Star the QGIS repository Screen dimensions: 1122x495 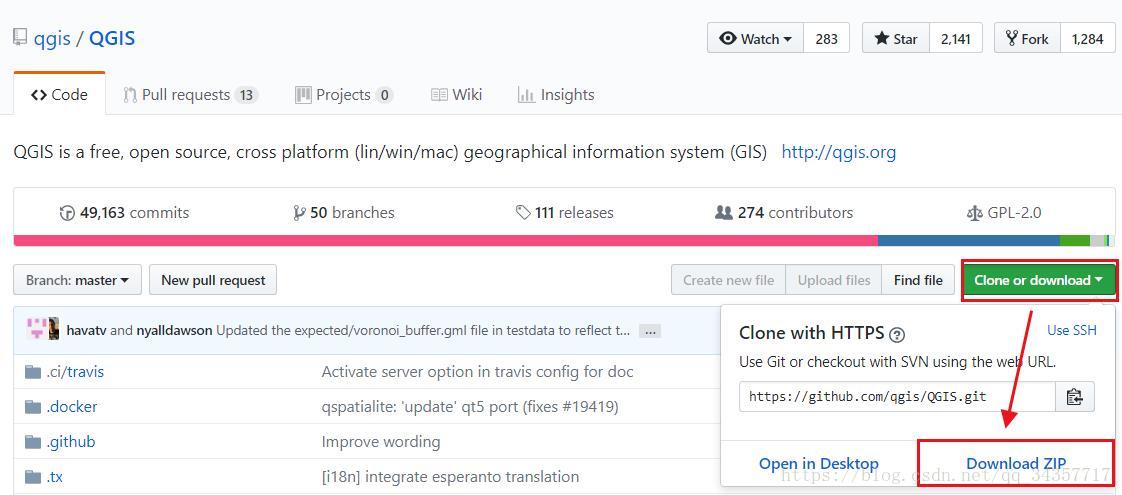pyautogui.click(x=896, y=39)
